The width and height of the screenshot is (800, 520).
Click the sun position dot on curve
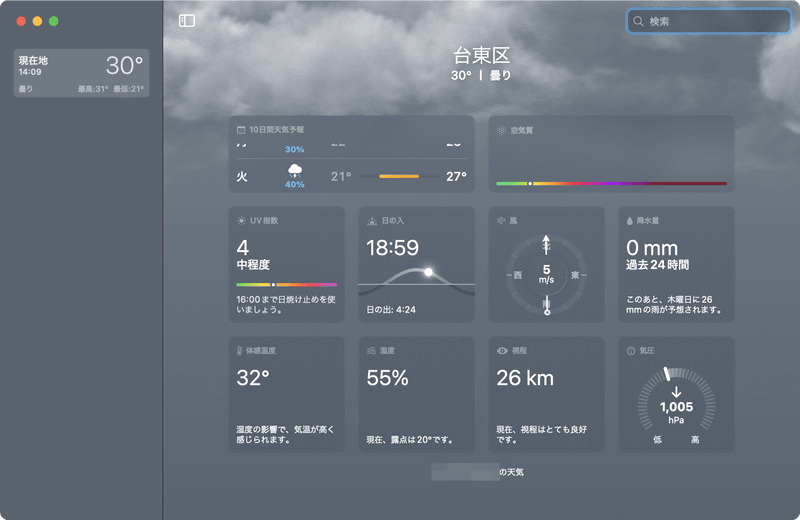tap(429, 272)
